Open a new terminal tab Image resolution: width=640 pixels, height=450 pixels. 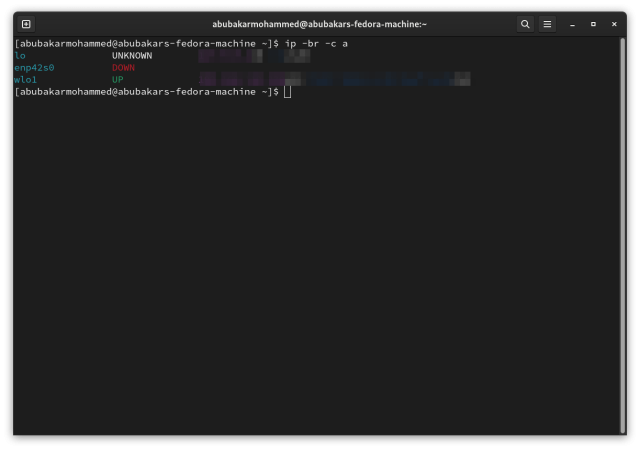[x=26, y=24]
